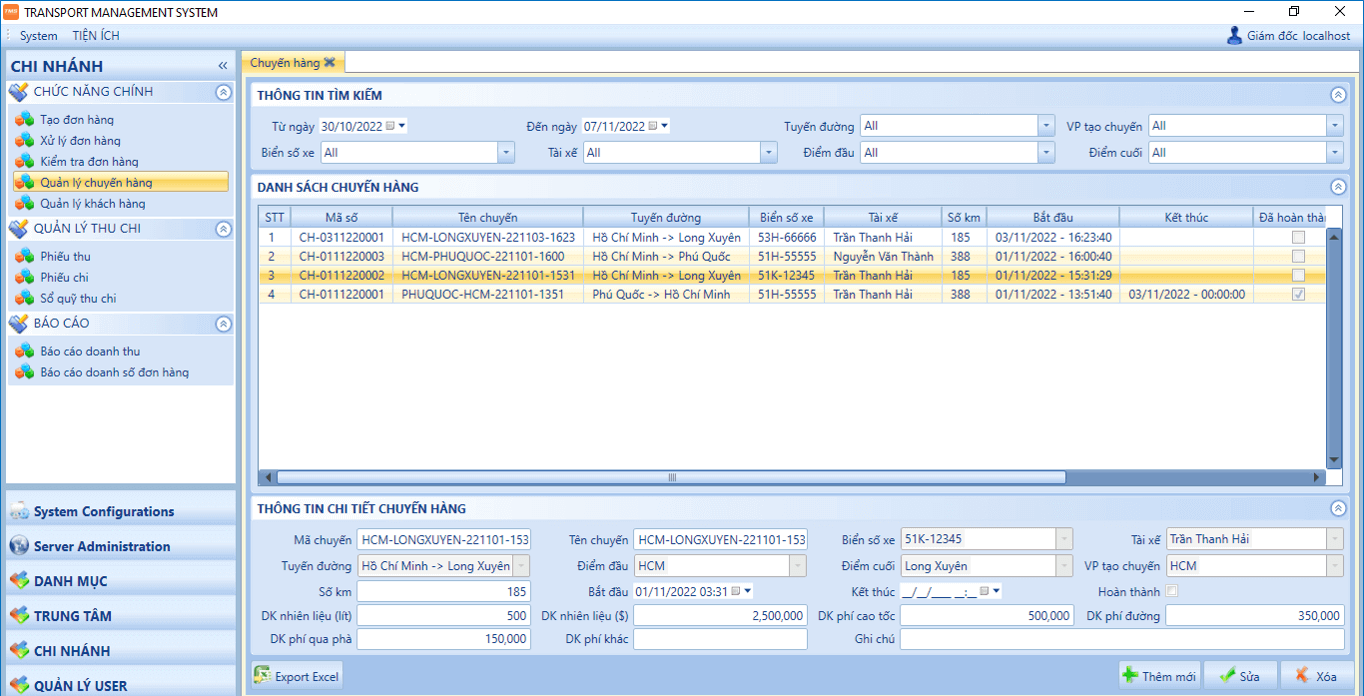
Task: Open the TIỆN ÍCH menu
Action: click(95, 36)
